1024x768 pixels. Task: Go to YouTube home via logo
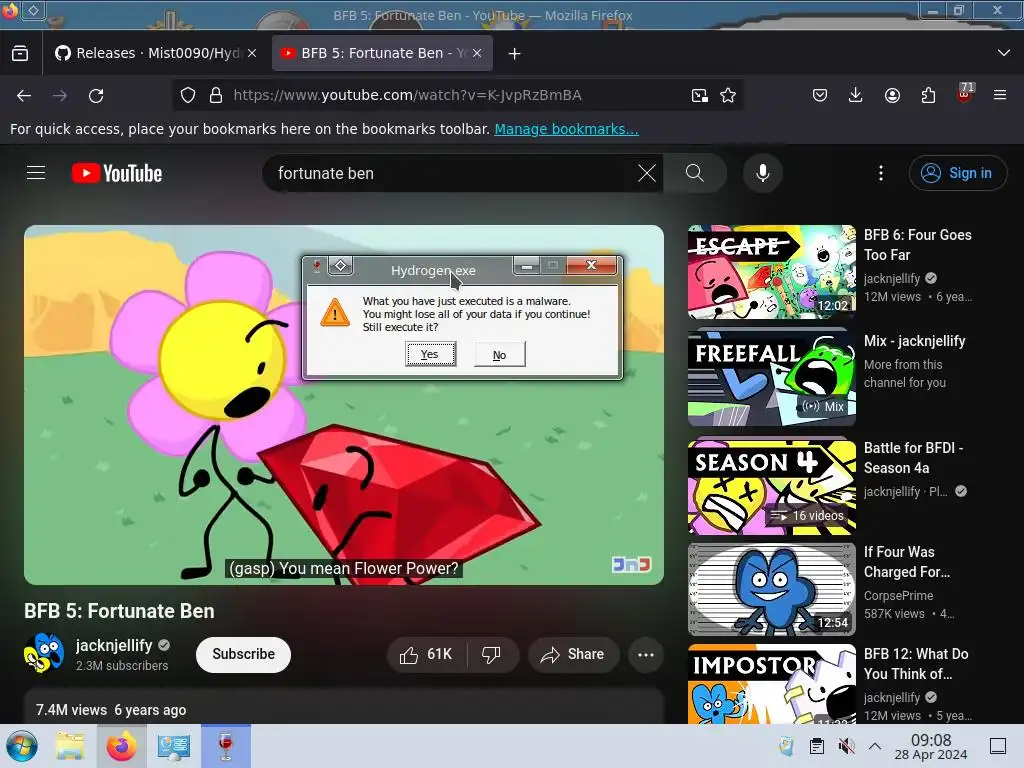[117, 173]
